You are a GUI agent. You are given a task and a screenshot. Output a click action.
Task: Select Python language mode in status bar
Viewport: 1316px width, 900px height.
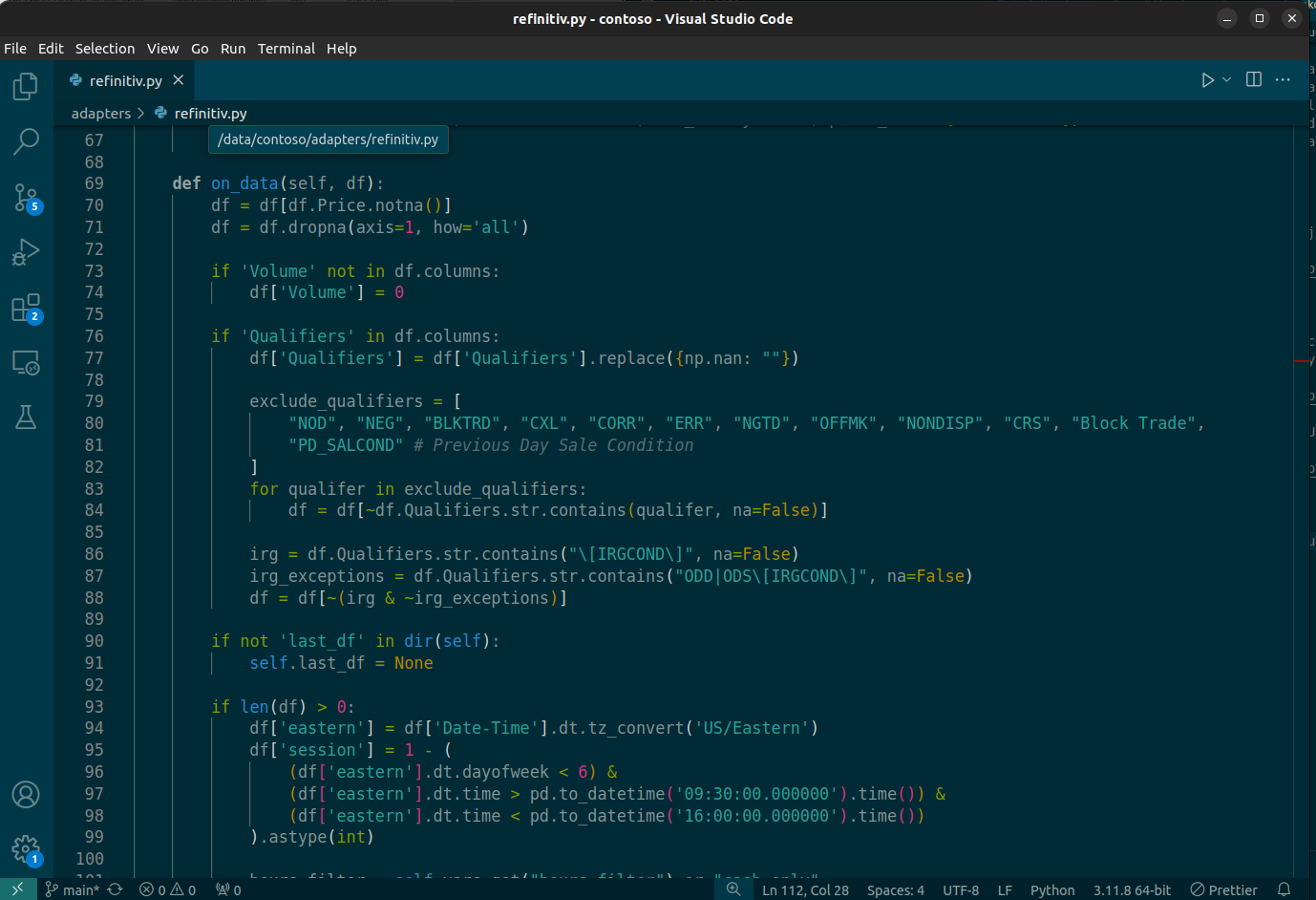coord(1051,889)
